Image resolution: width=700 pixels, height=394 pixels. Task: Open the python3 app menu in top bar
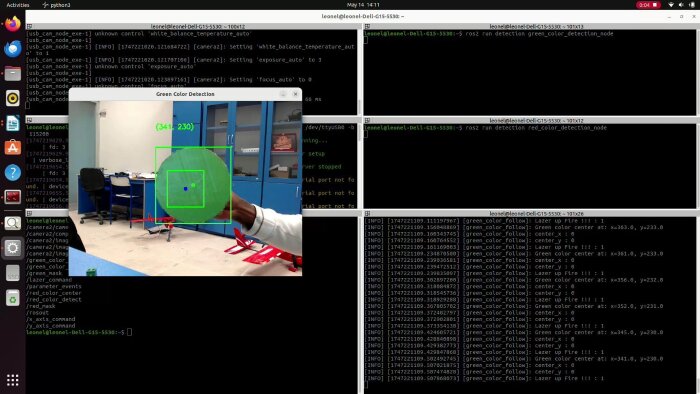point(56,5)
